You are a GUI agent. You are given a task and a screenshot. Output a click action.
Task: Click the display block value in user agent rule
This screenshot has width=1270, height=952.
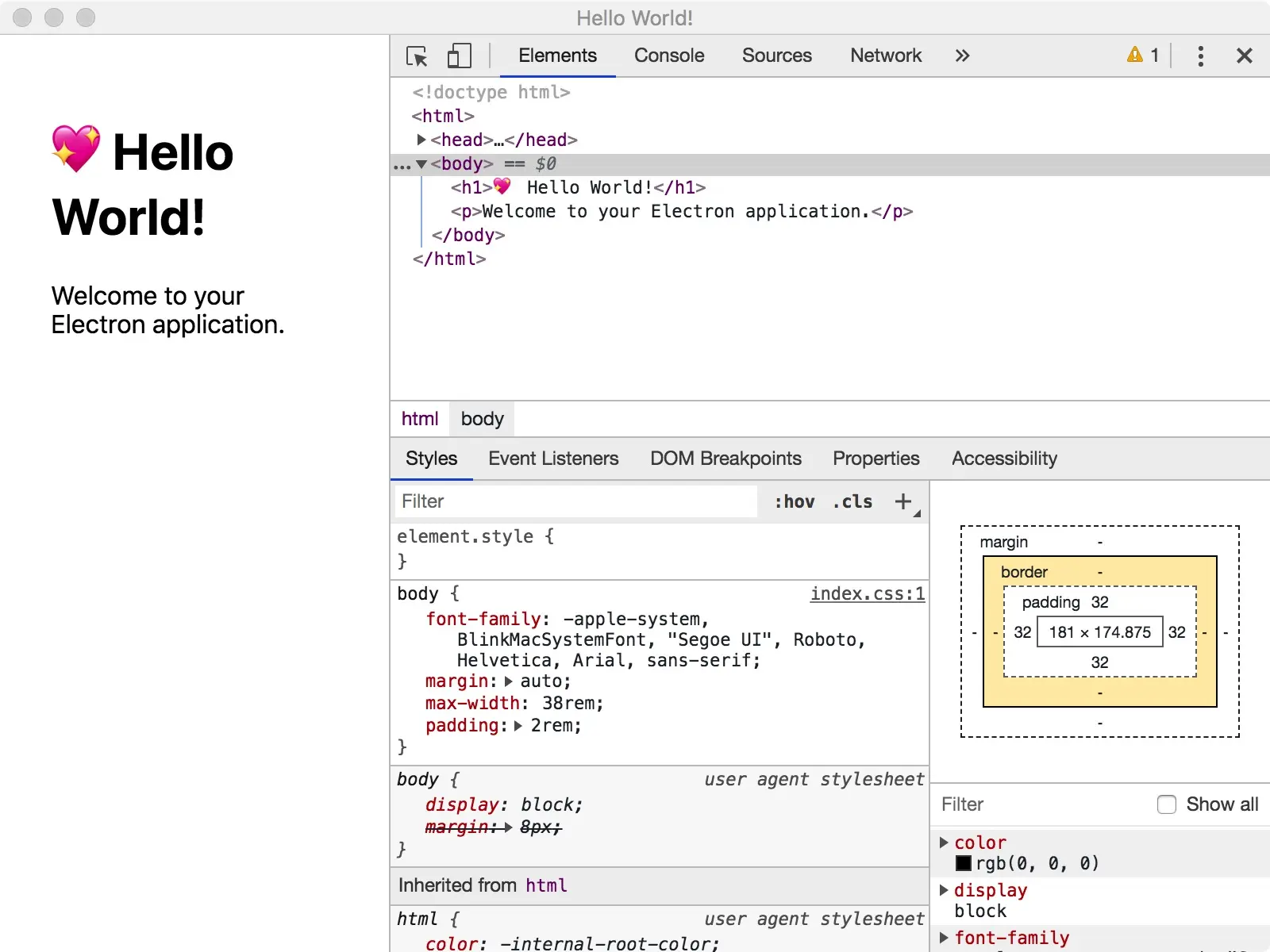[546, 804]
